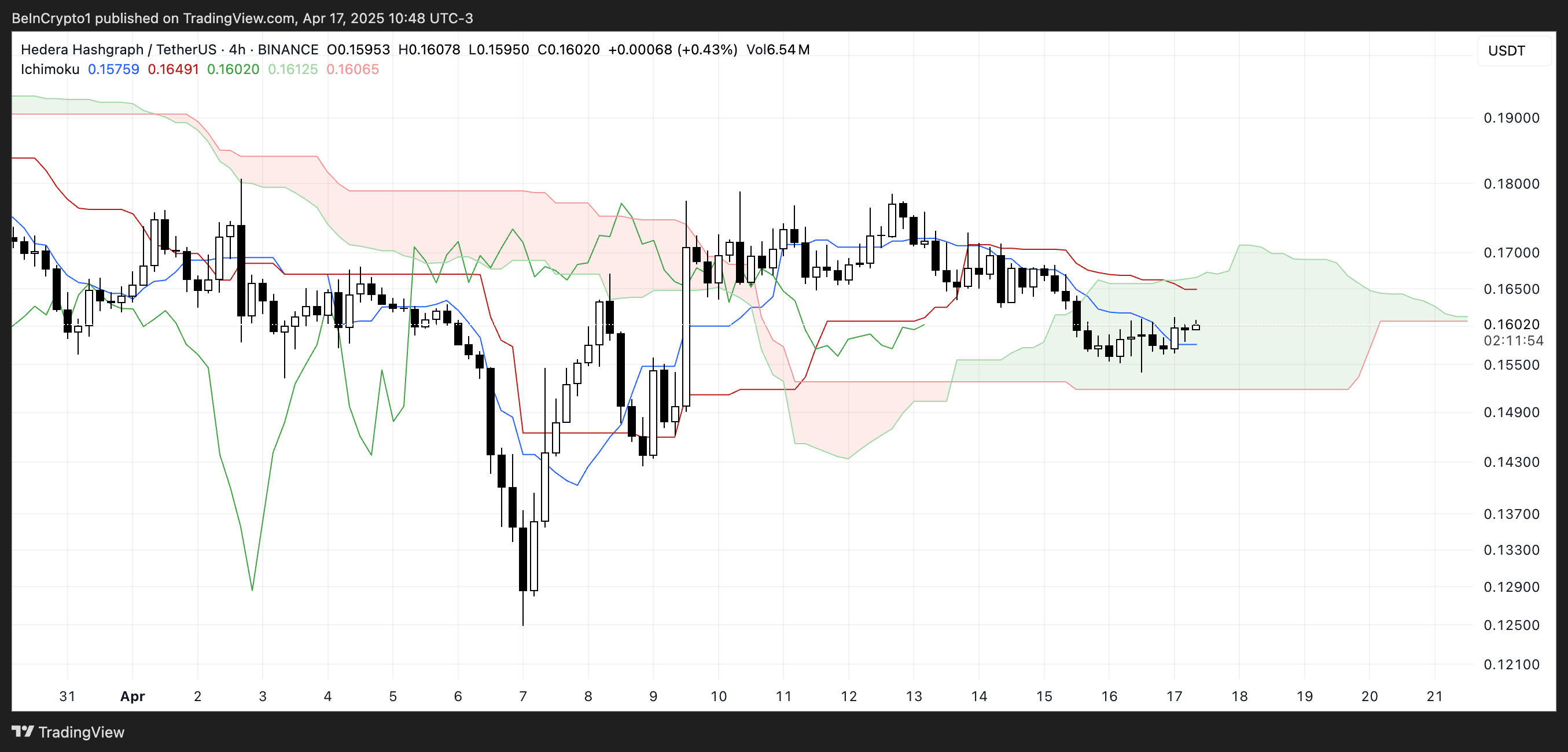The image size is (1568, 752).
Task: Click the TradingView logo icon
Action: coord(23,731)
